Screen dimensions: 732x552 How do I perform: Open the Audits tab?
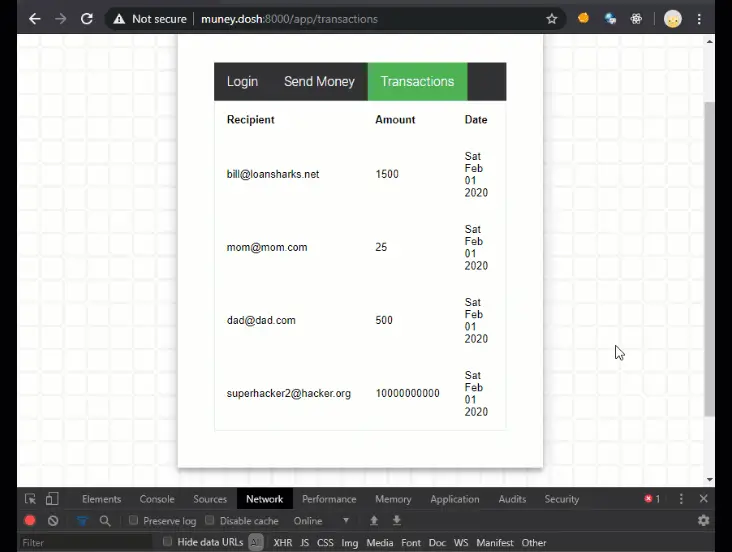pos(512,499)
